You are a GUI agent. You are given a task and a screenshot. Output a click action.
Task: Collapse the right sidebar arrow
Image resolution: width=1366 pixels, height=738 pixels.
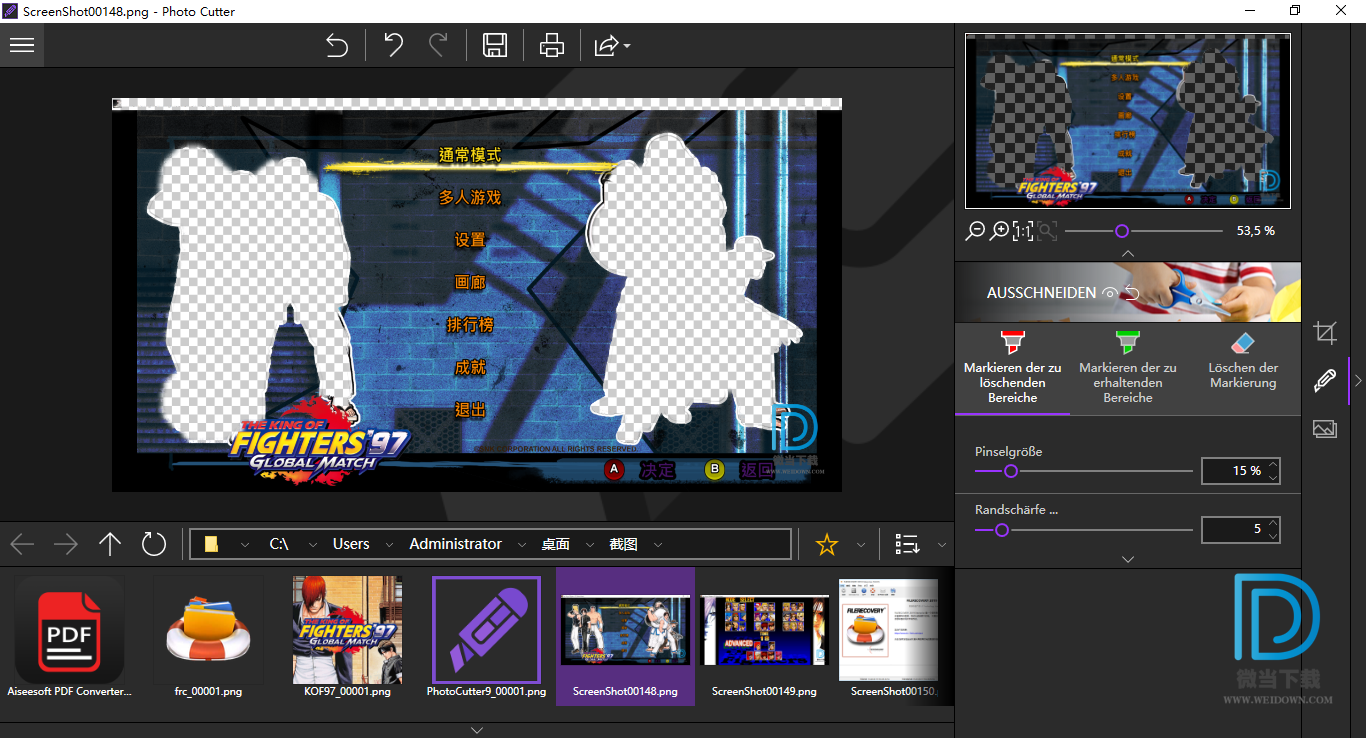[1357, 380]
